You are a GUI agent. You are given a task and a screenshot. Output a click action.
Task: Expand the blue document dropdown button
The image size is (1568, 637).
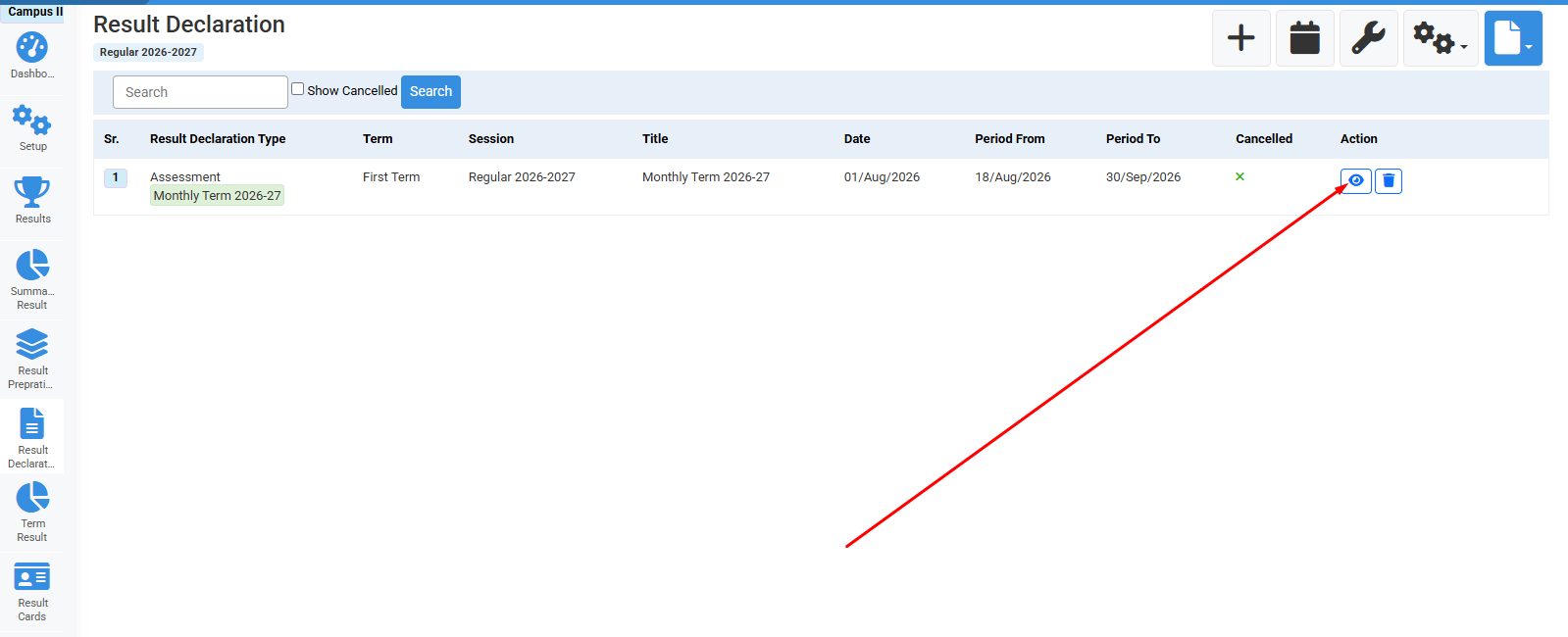1513,38
